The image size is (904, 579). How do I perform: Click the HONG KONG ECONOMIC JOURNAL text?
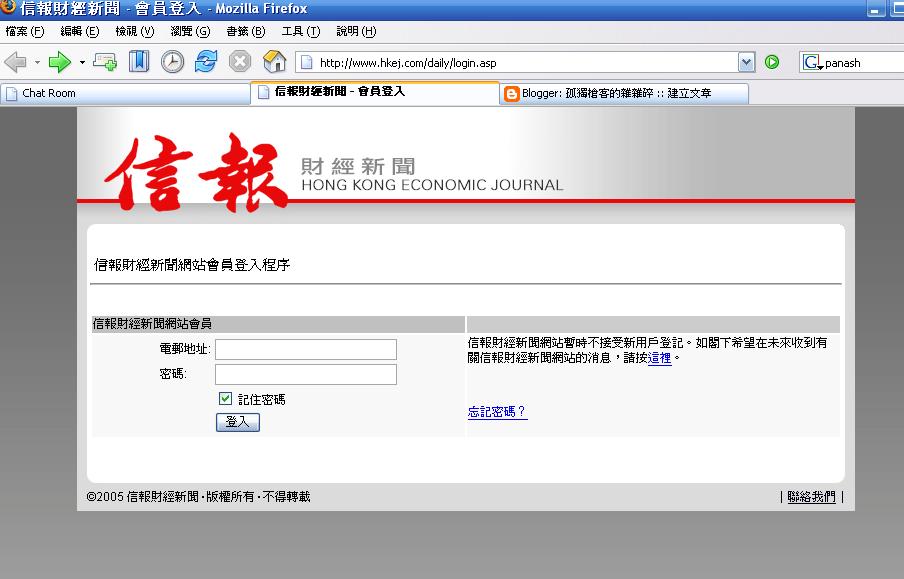(432, 185)
